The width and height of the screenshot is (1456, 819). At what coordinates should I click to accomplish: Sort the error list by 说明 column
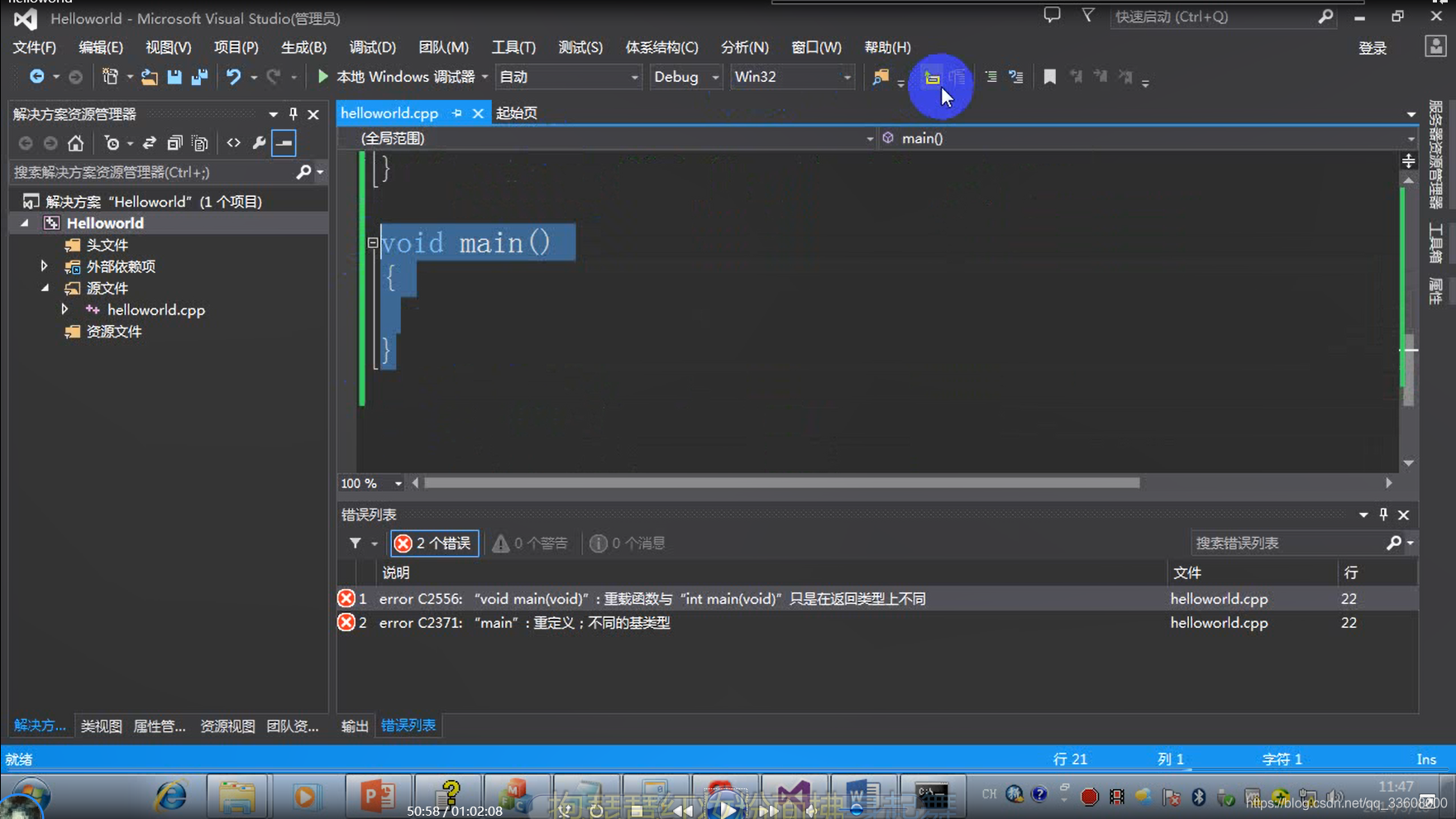pyautogui.click(x=771, y=572)
